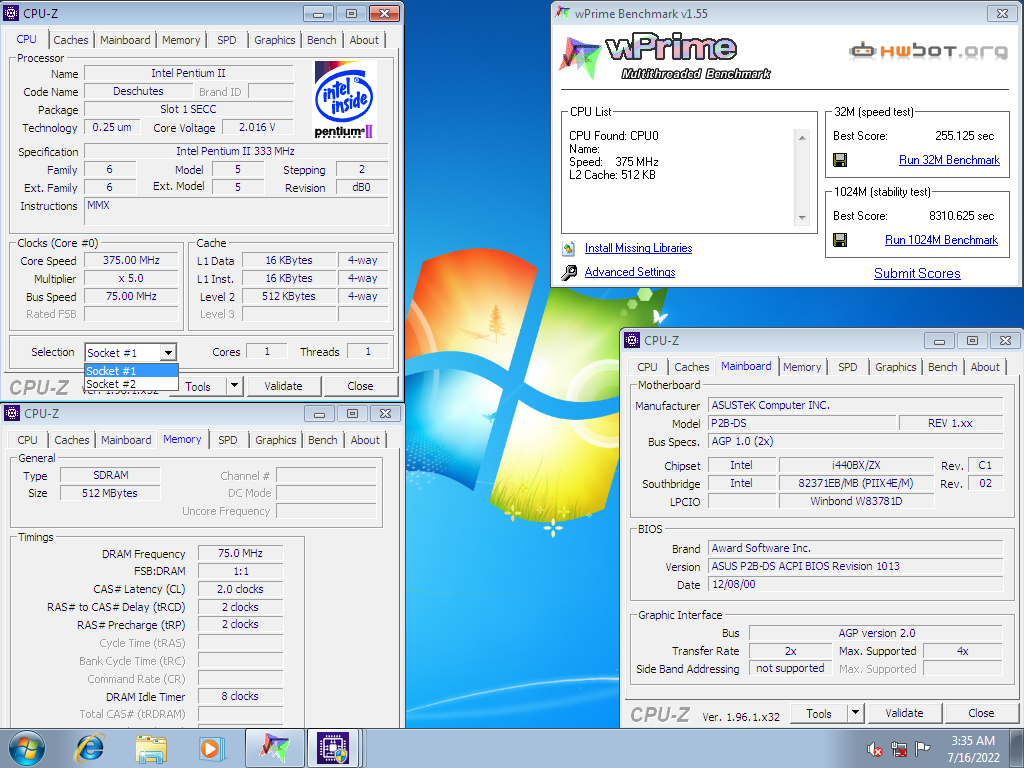Click the Manufacturer value "ASUSTeK Computer INC."

pyautogui.click(x=856, y=406)
